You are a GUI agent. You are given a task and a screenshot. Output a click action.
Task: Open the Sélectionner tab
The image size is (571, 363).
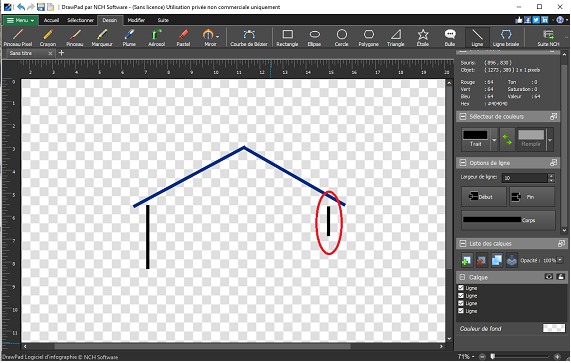pyautogui.click(x=80, y=20)
